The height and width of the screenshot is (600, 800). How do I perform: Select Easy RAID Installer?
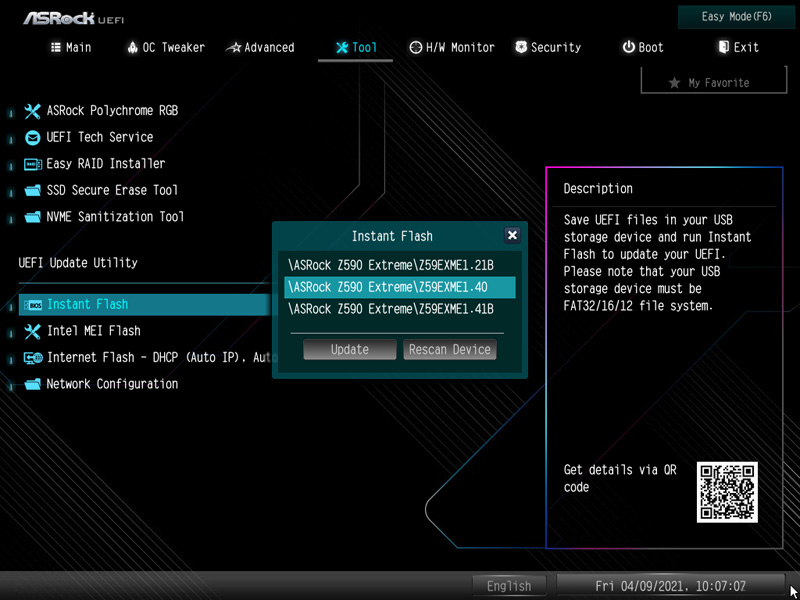[x=106, y=164]
